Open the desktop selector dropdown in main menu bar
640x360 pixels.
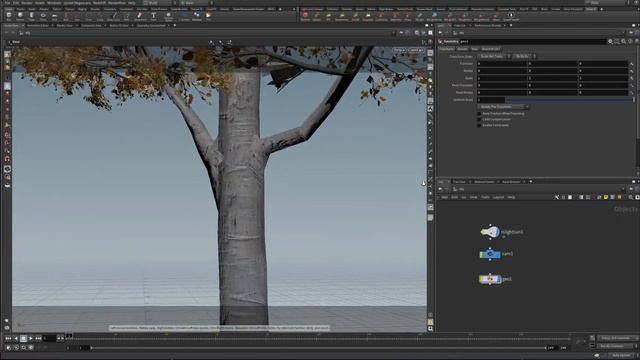point(159,3)
